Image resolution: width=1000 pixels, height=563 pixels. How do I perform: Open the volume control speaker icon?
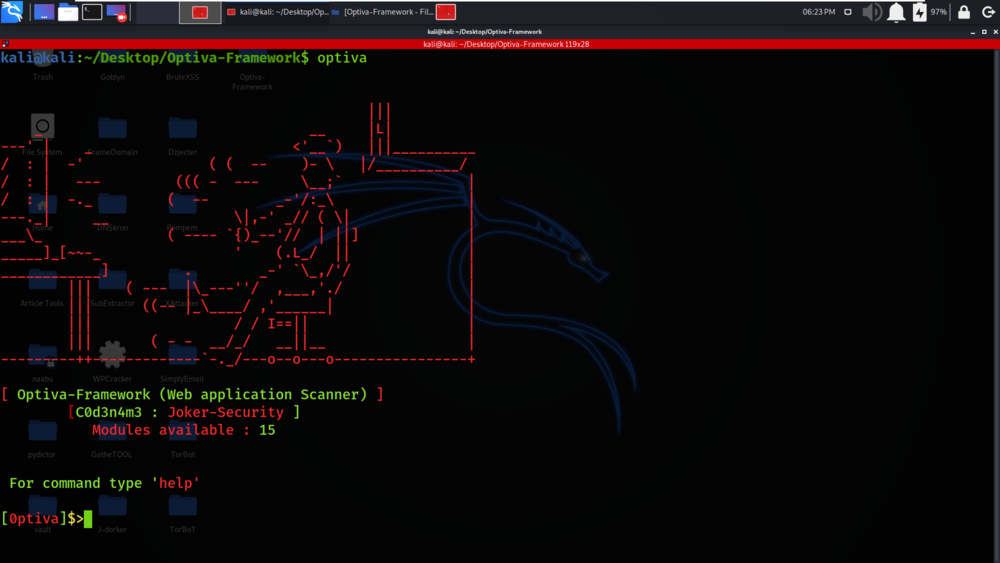tap(871, 12)
